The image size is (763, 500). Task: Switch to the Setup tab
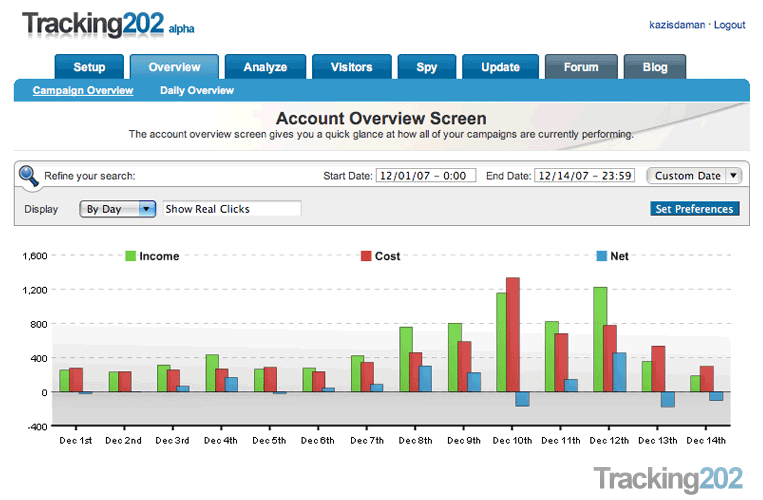pyautogui.click(x=89, y=68)
